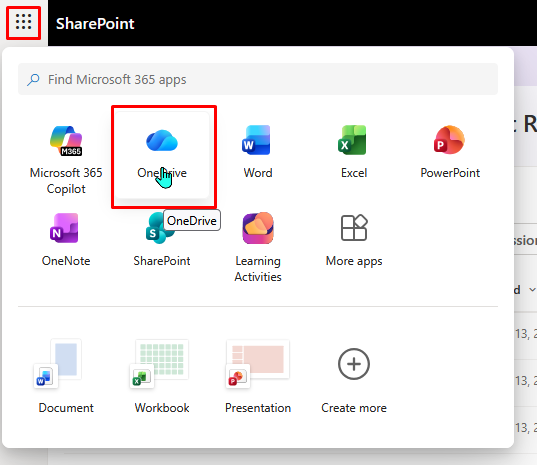Viewport: 537px width, 465px height.
Task: Open Microsoft 365 Copilot app
Action: (66, 158)
